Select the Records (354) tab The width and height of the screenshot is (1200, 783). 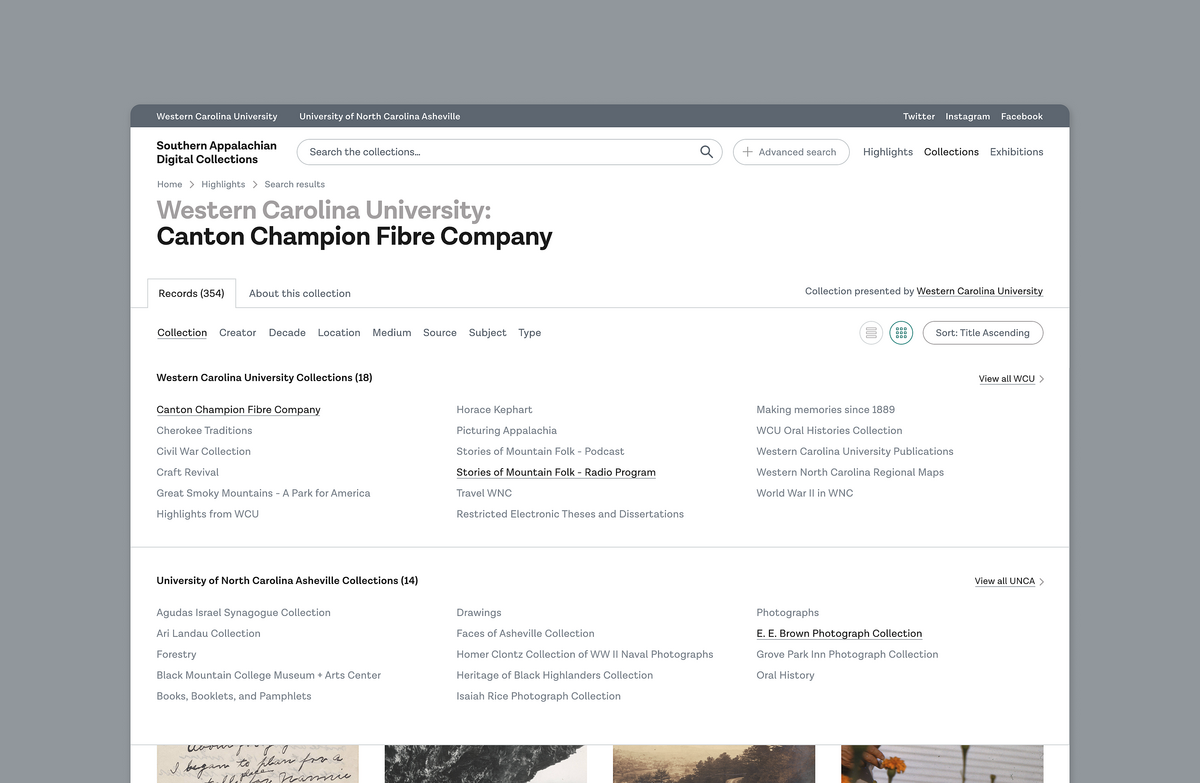[x=190, y=292]
